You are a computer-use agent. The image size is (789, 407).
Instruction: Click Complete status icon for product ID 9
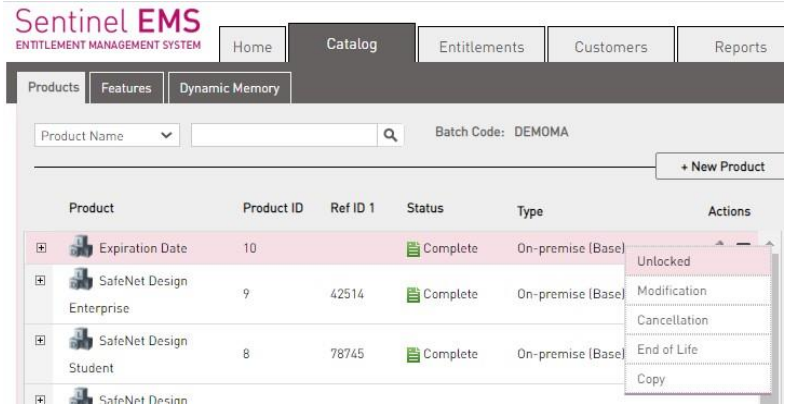click(x=413, y=296)
